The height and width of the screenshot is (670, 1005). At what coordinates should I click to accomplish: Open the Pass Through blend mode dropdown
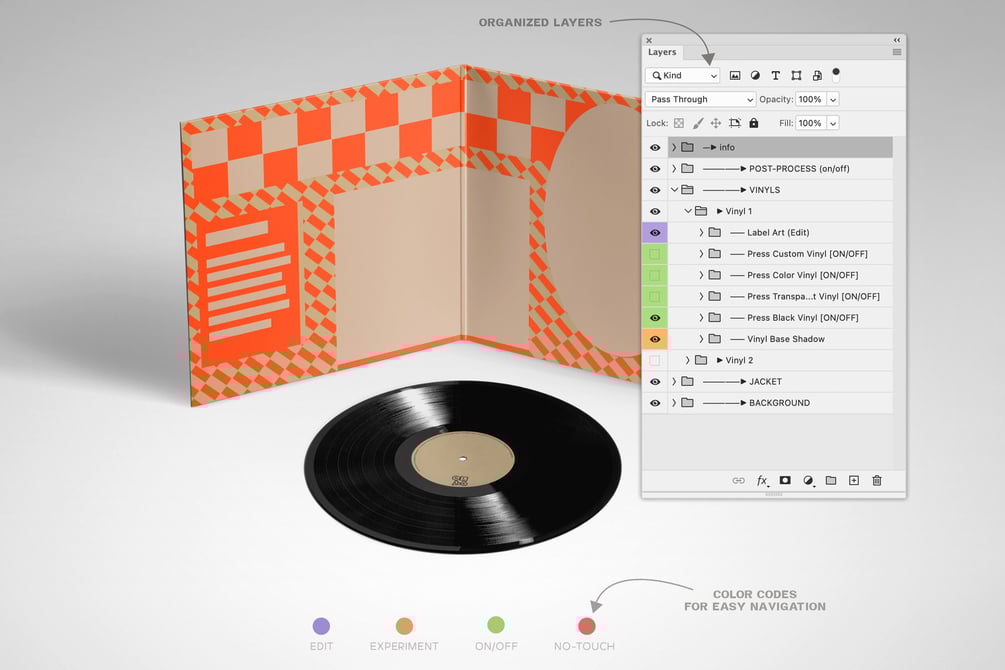[700, 99]
